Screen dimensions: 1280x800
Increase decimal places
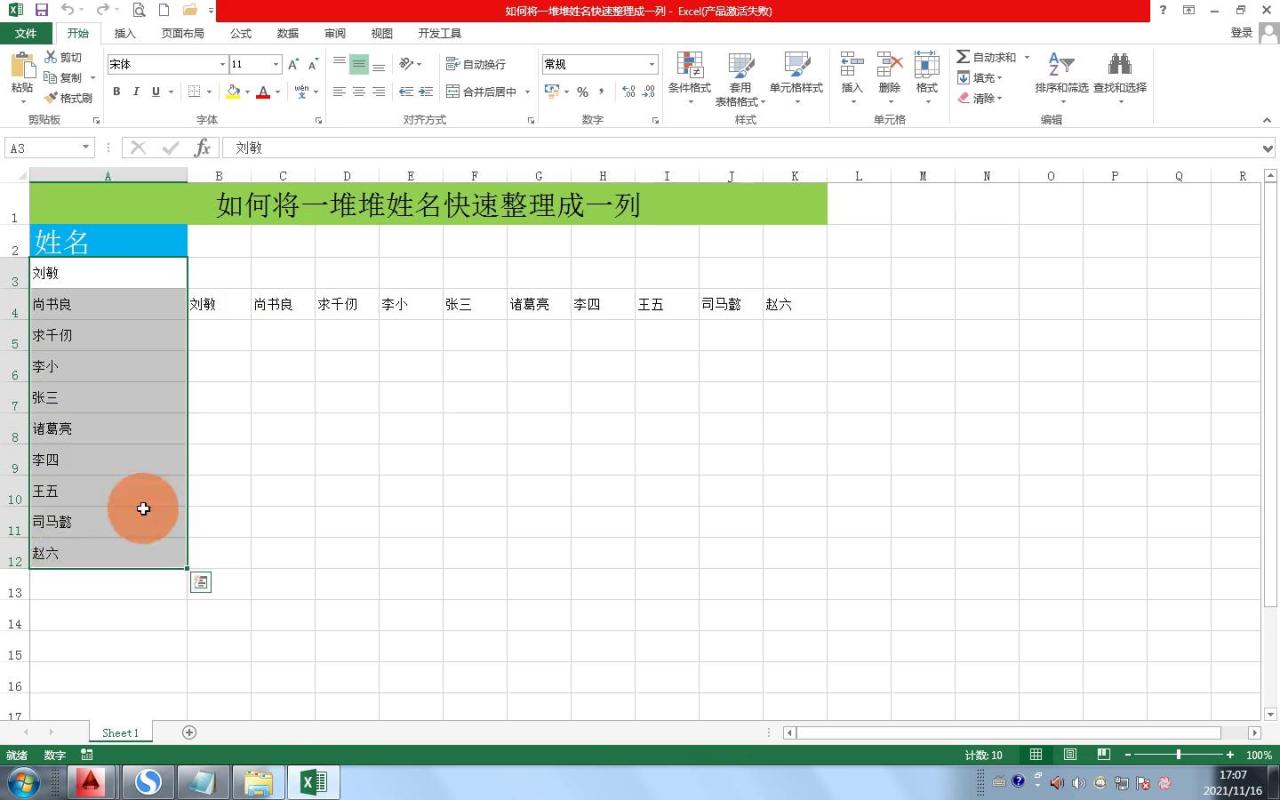point(628,92)
